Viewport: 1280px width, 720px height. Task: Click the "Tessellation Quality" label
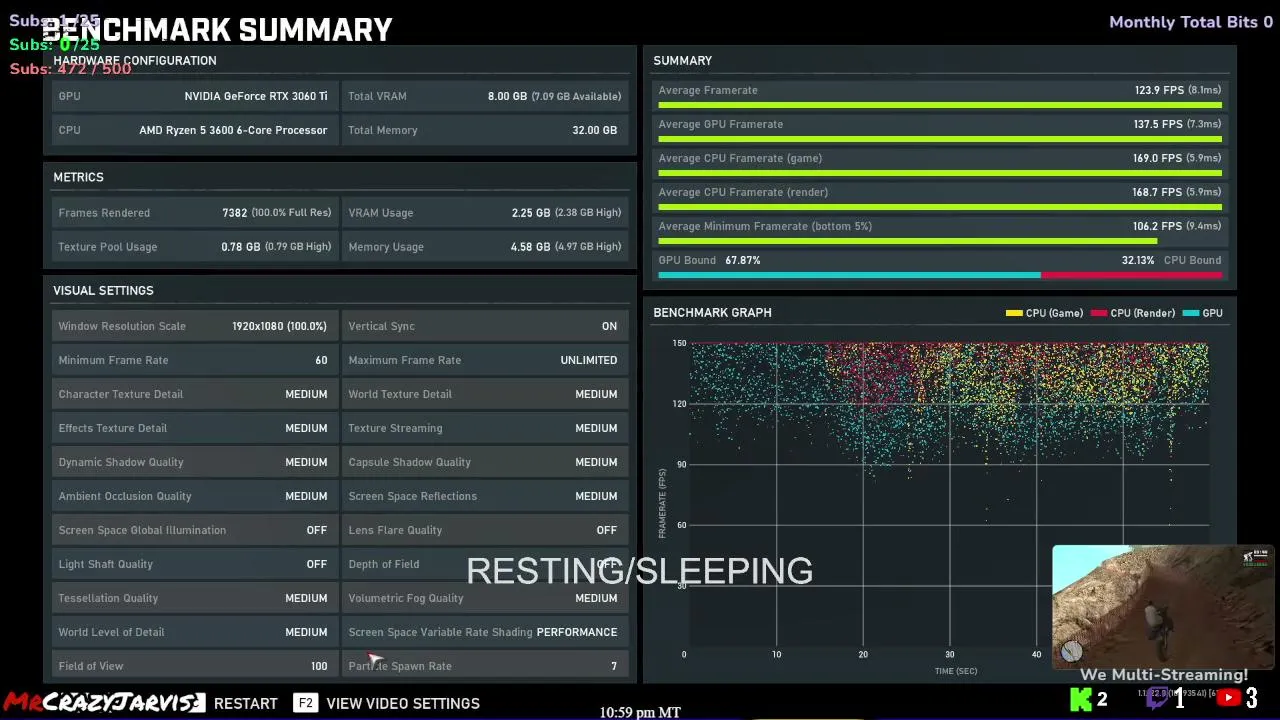coord(108,598)
